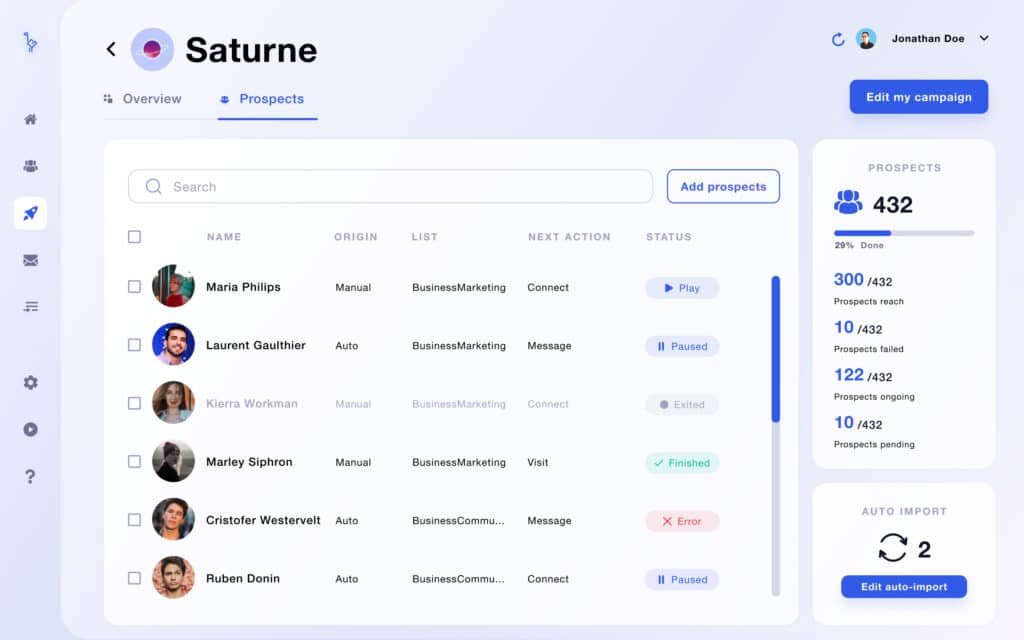Check the box for Maria Philips
Image resolution: width=1024 pixels, height=640 pixels.
[x=135, y=287]
